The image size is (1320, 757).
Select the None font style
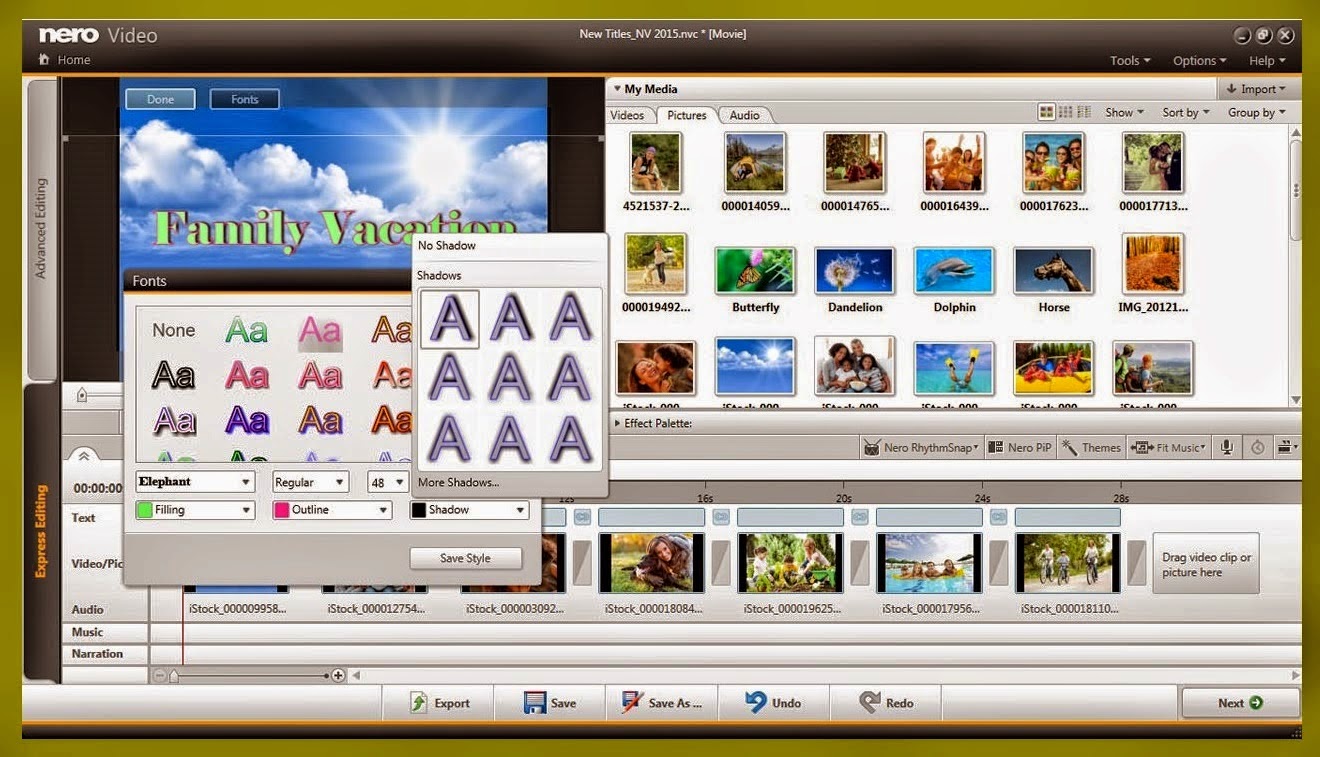(174, 330)
